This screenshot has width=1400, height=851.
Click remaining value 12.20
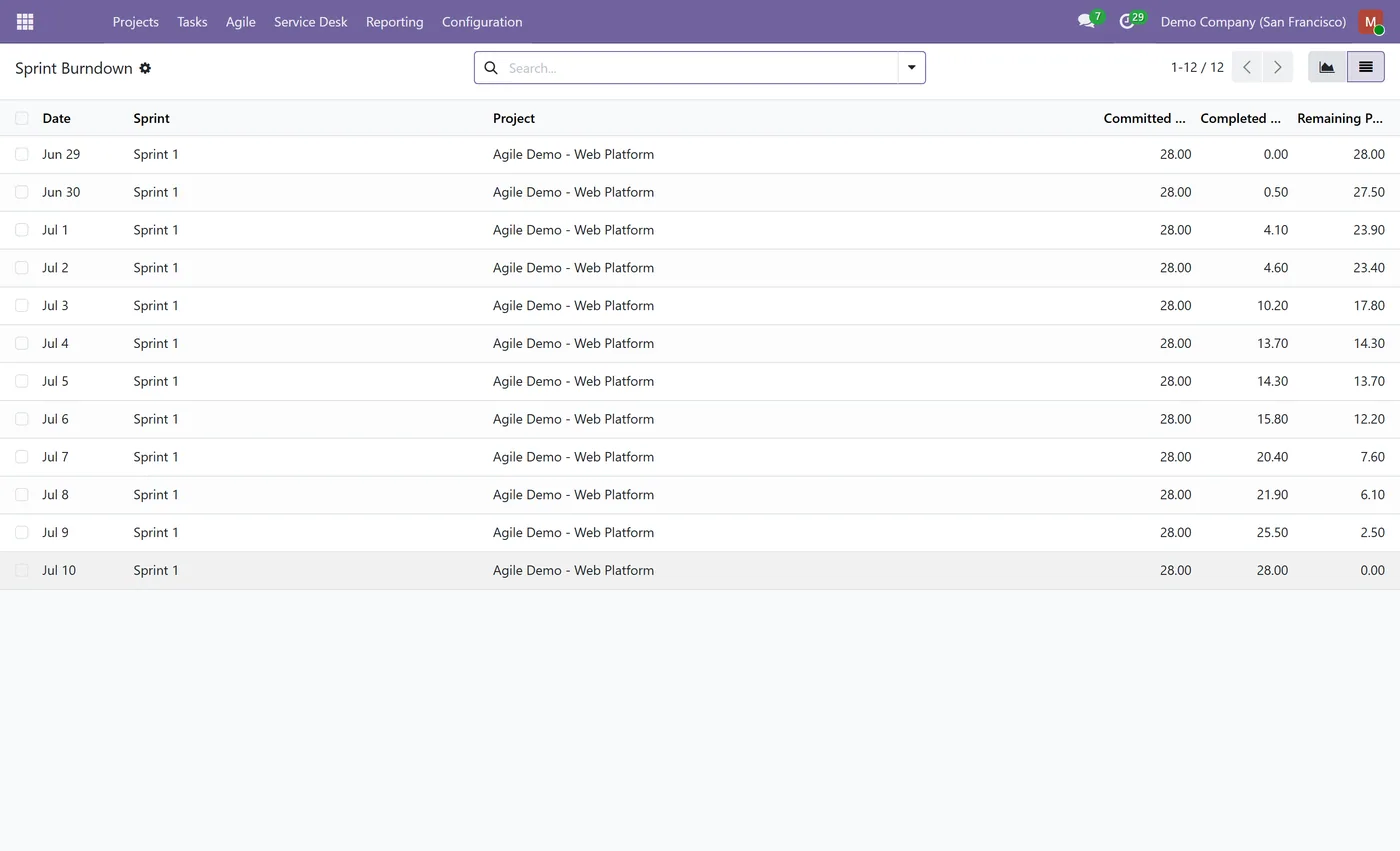[x=1369, y=419]
